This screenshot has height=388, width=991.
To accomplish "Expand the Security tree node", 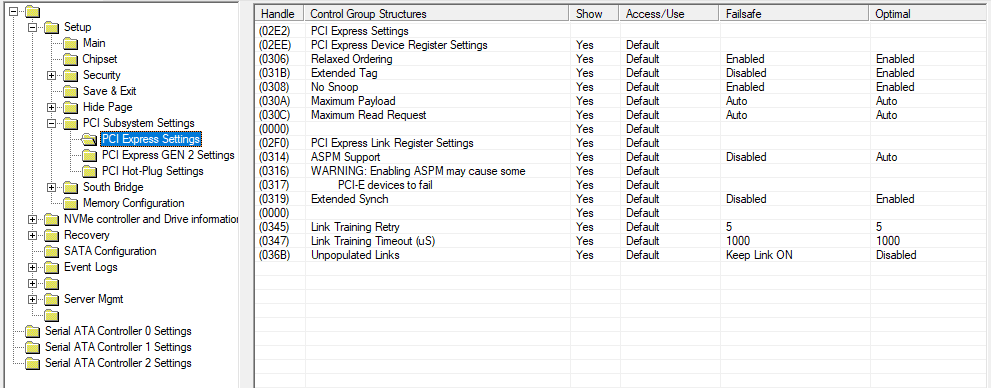I will click(52, 76).
